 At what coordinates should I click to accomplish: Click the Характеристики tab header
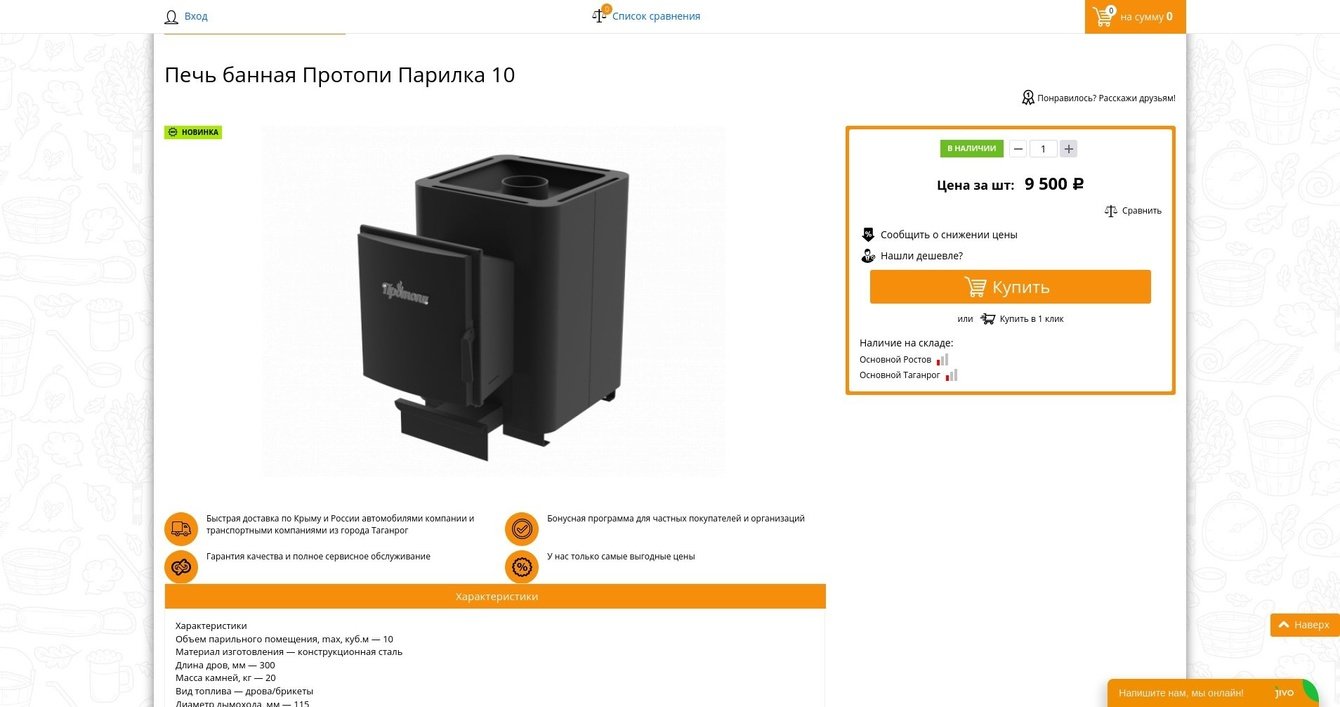point(495,596)
